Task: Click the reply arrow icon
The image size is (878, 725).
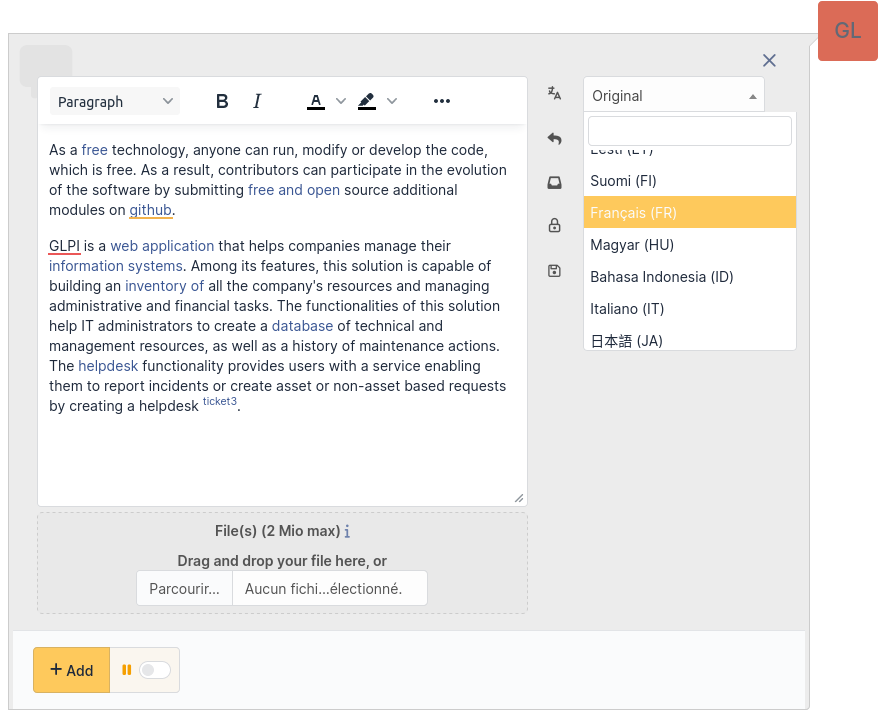Action: [554, 139]
